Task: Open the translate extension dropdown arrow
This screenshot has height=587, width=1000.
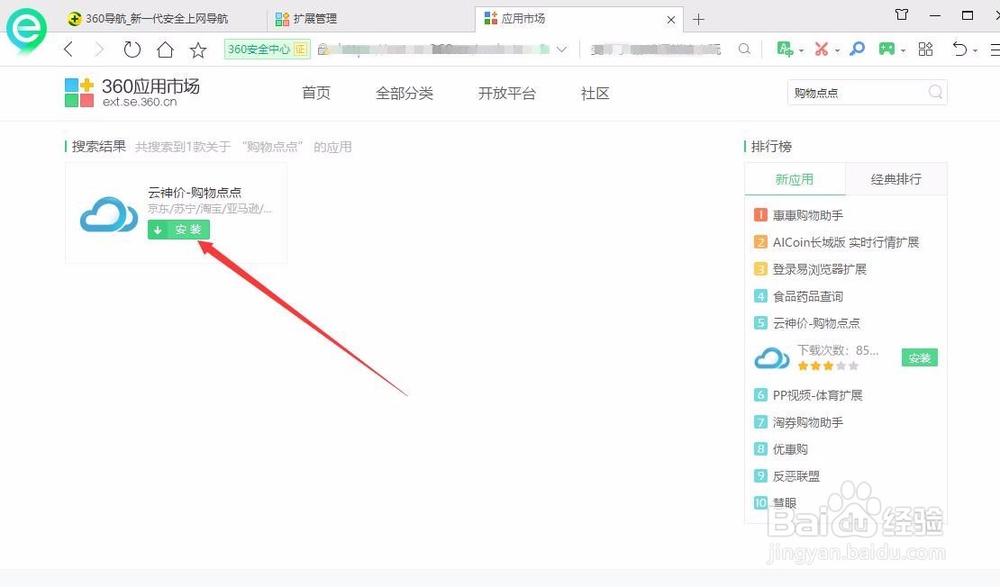Action: pyautogui.click(x=801, y=50)
